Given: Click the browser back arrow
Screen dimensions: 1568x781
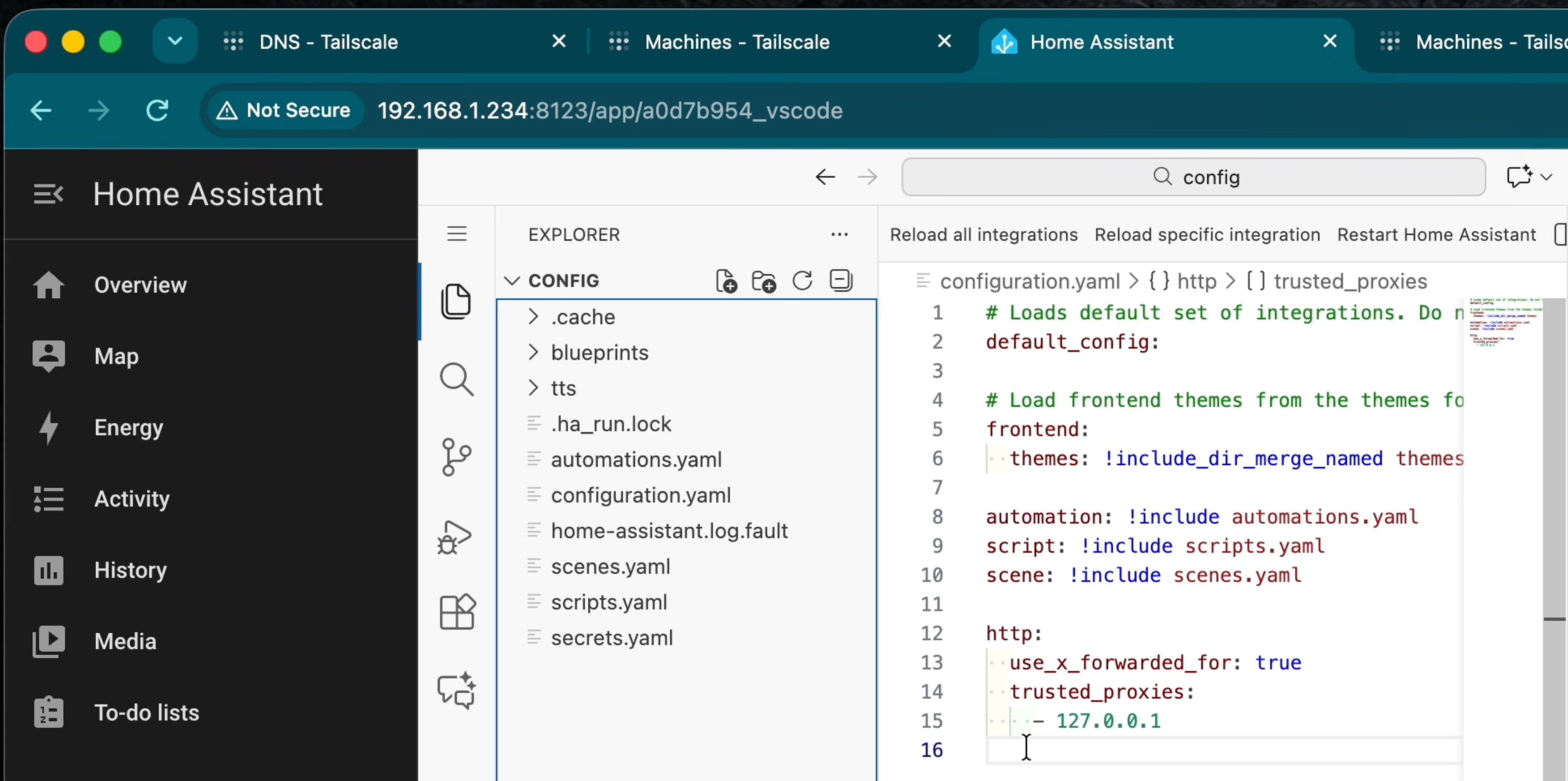Looking at the screenshot, I should coord(41,110).
